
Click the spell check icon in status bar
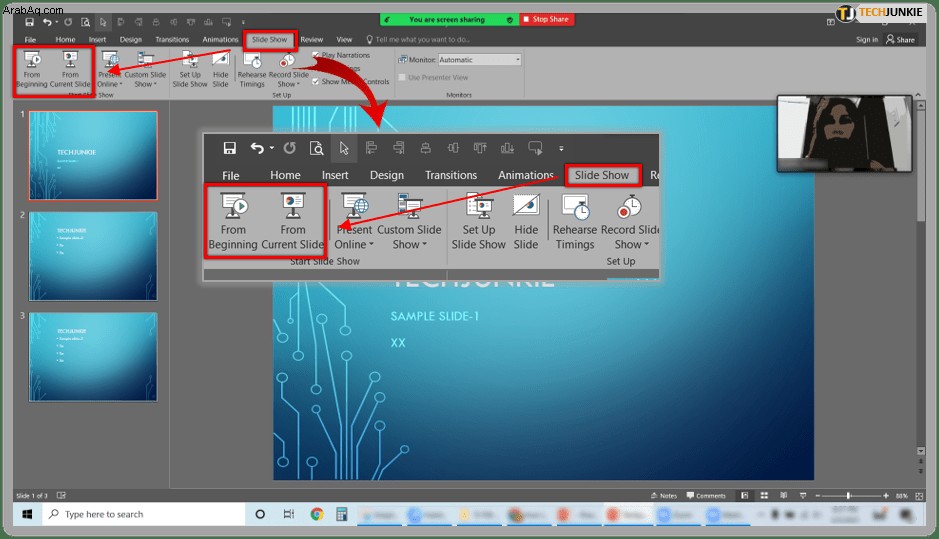coord(61,496)
